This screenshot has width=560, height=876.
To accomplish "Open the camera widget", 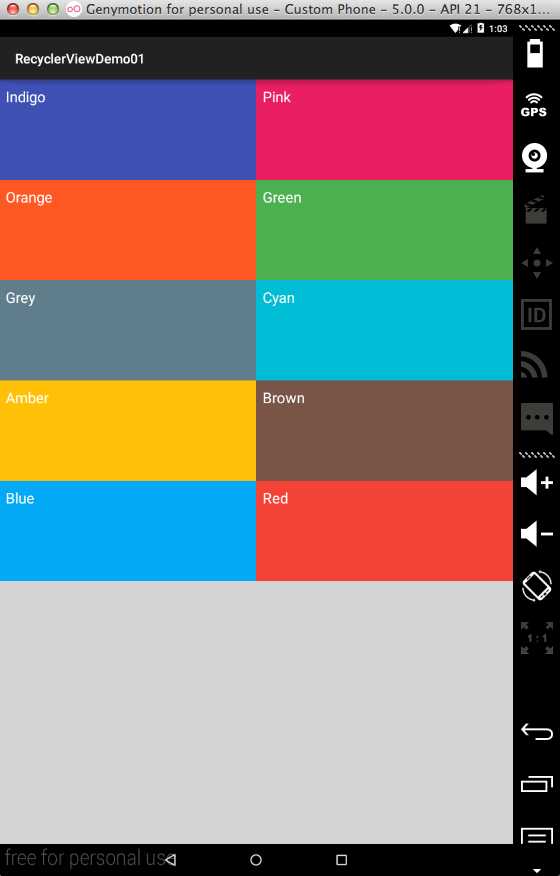I will pos(534,158).
